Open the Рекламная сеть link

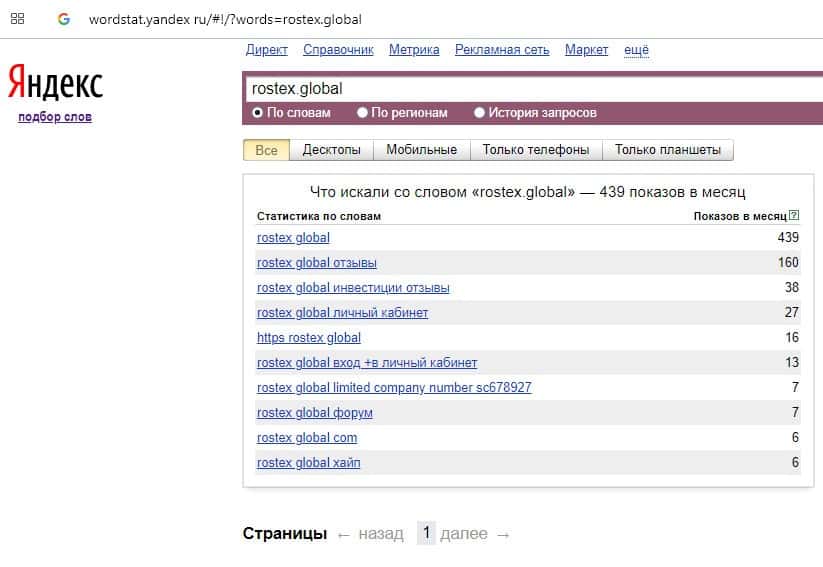pyautogui.click(x=502, y=50)
